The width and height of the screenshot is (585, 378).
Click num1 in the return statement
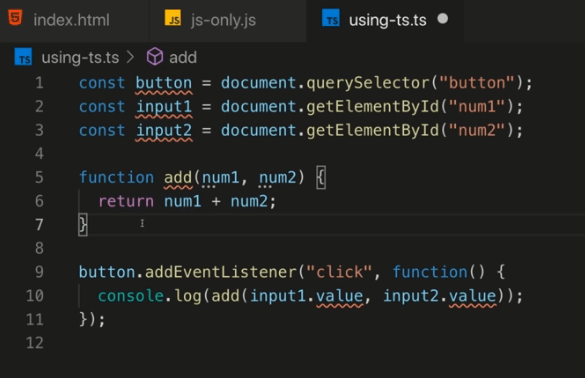tap(183, 202)
